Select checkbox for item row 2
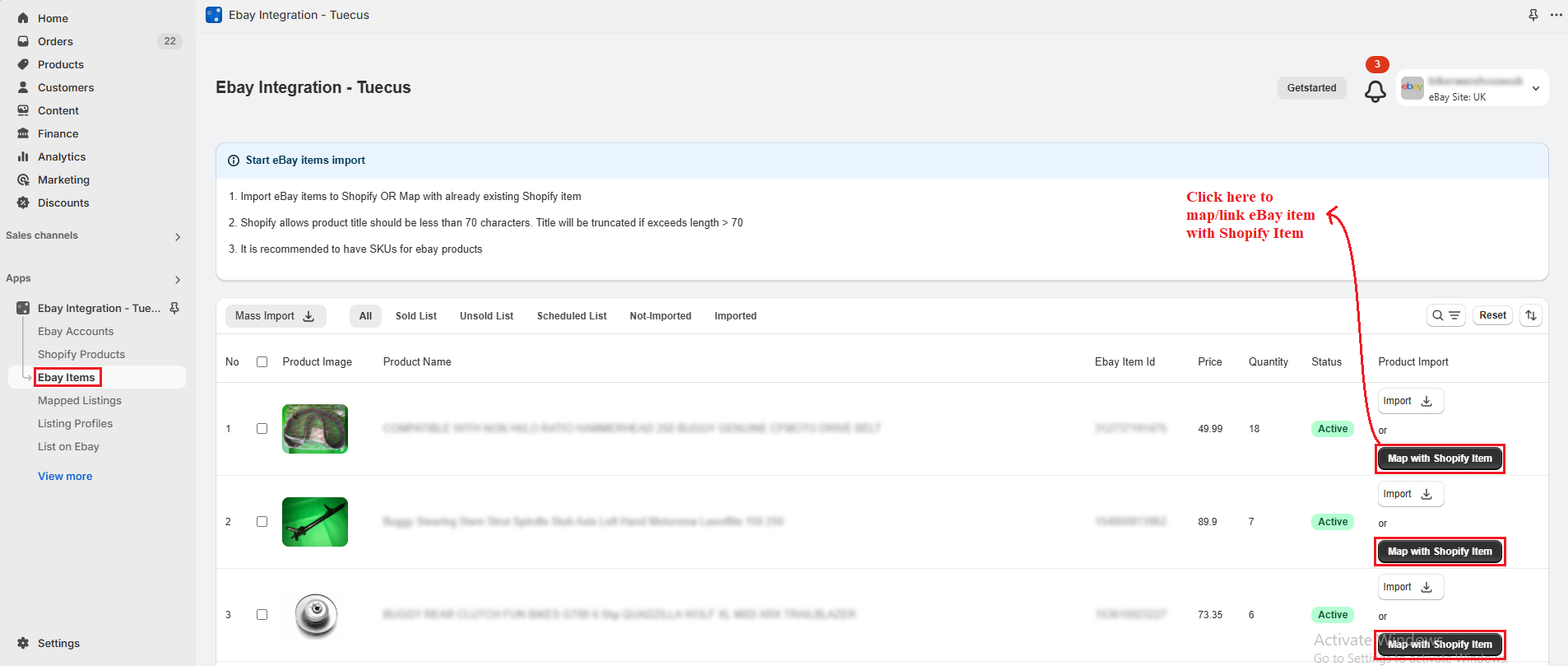This screenshot has width=1568, height=666. [262, 521]
